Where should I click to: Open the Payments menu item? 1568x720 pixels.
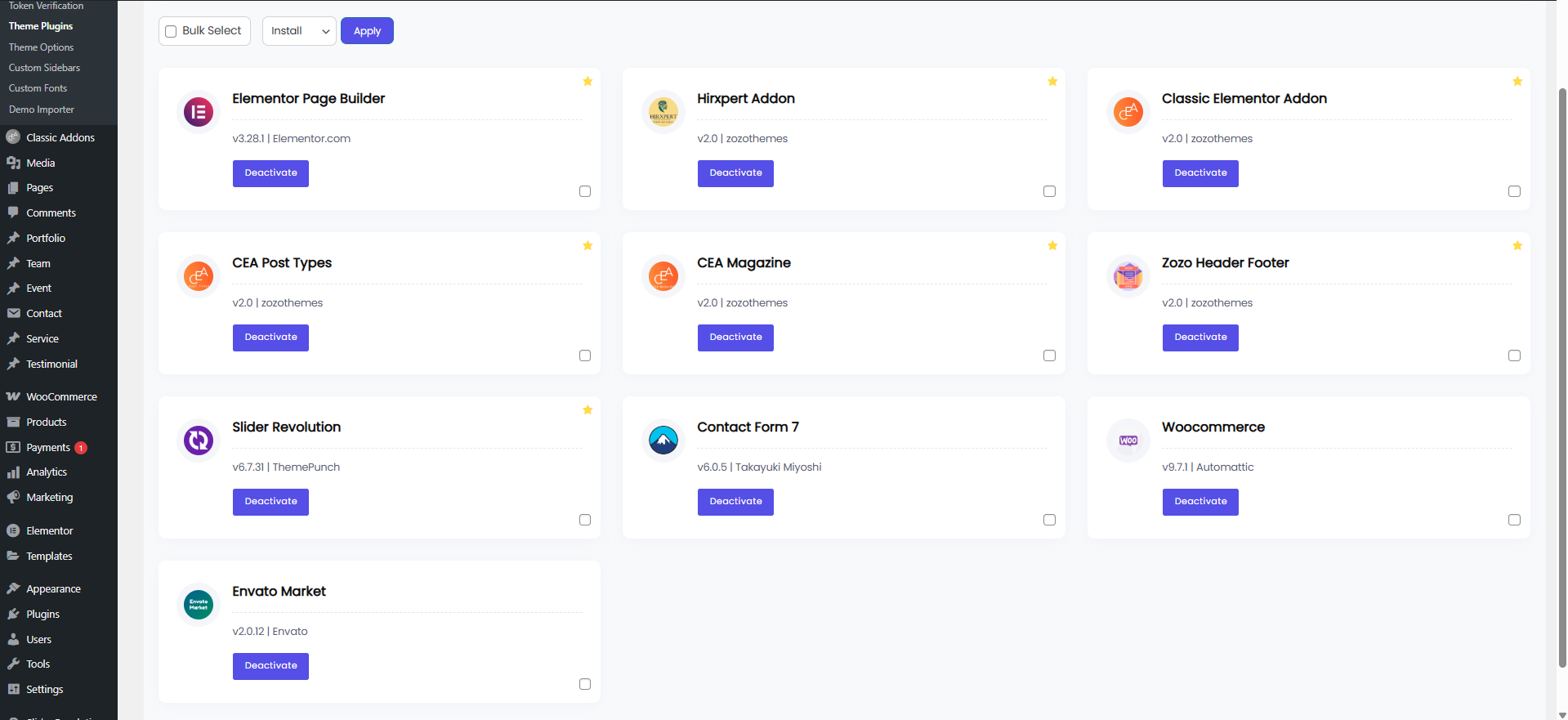(x=47, y=447)
